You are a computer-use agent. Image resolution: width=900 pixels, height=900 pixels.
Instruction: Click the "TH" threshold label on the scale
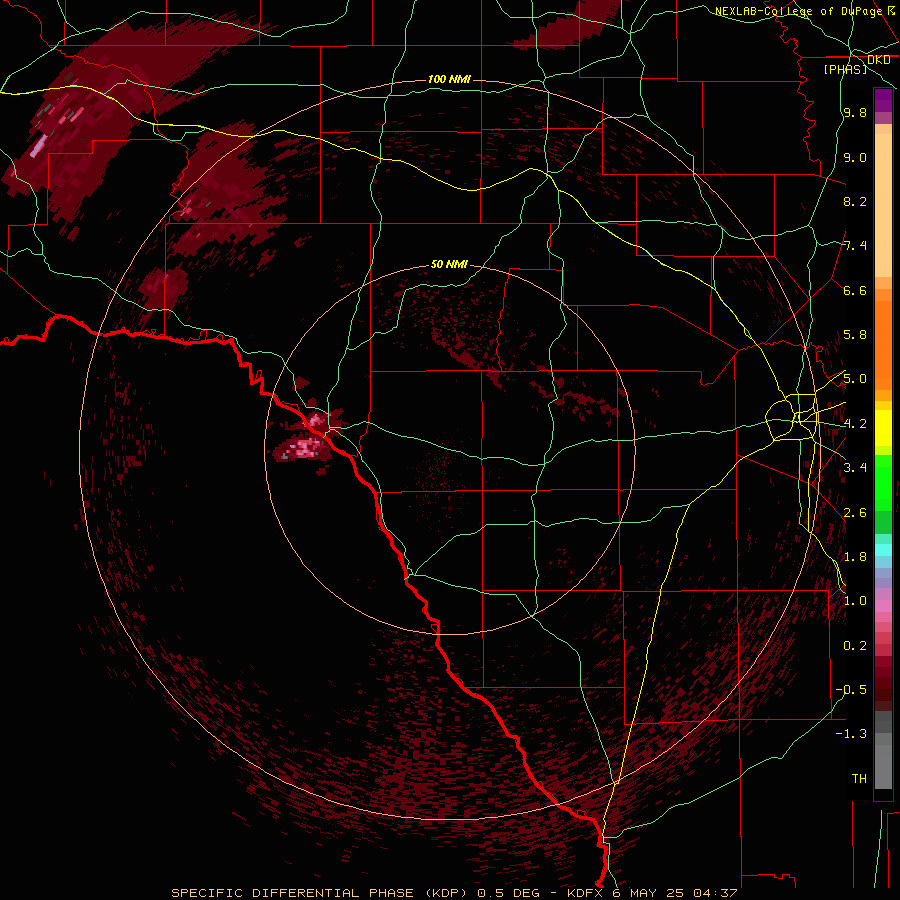click(x=859, y=779)
